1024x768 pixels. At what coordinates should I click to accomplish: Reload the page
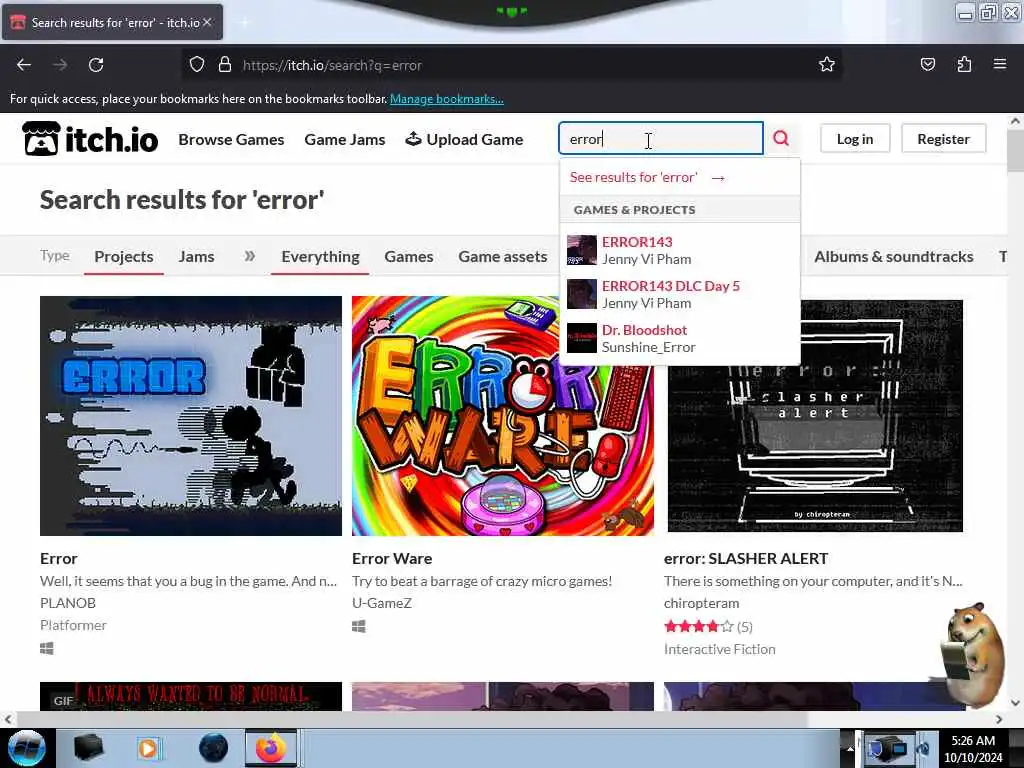pyautogui.click(x=96, y=65)
